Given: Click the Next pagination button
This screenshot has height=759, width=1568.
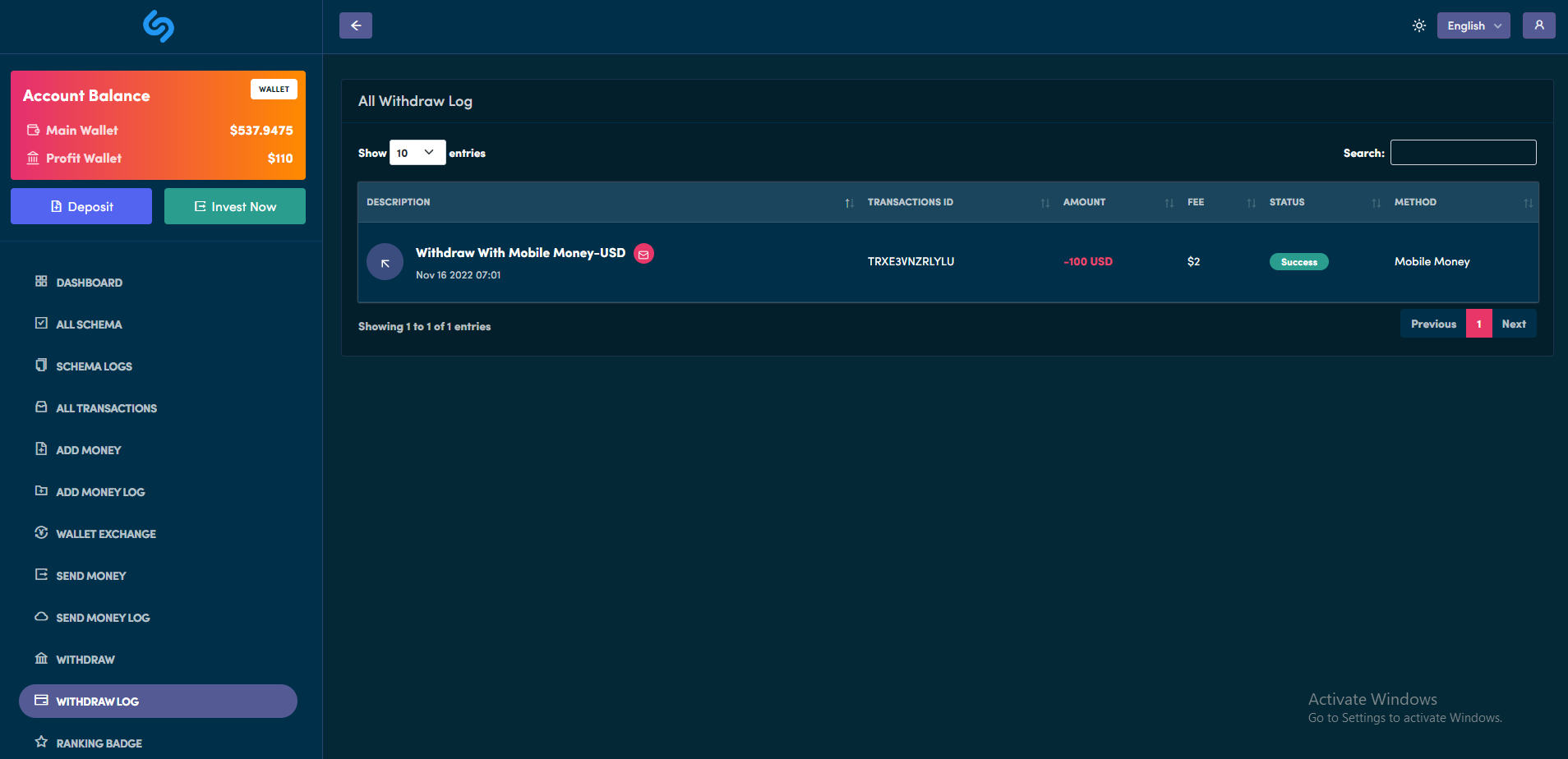Looking at the screenshot, I should click(1513, 324).
